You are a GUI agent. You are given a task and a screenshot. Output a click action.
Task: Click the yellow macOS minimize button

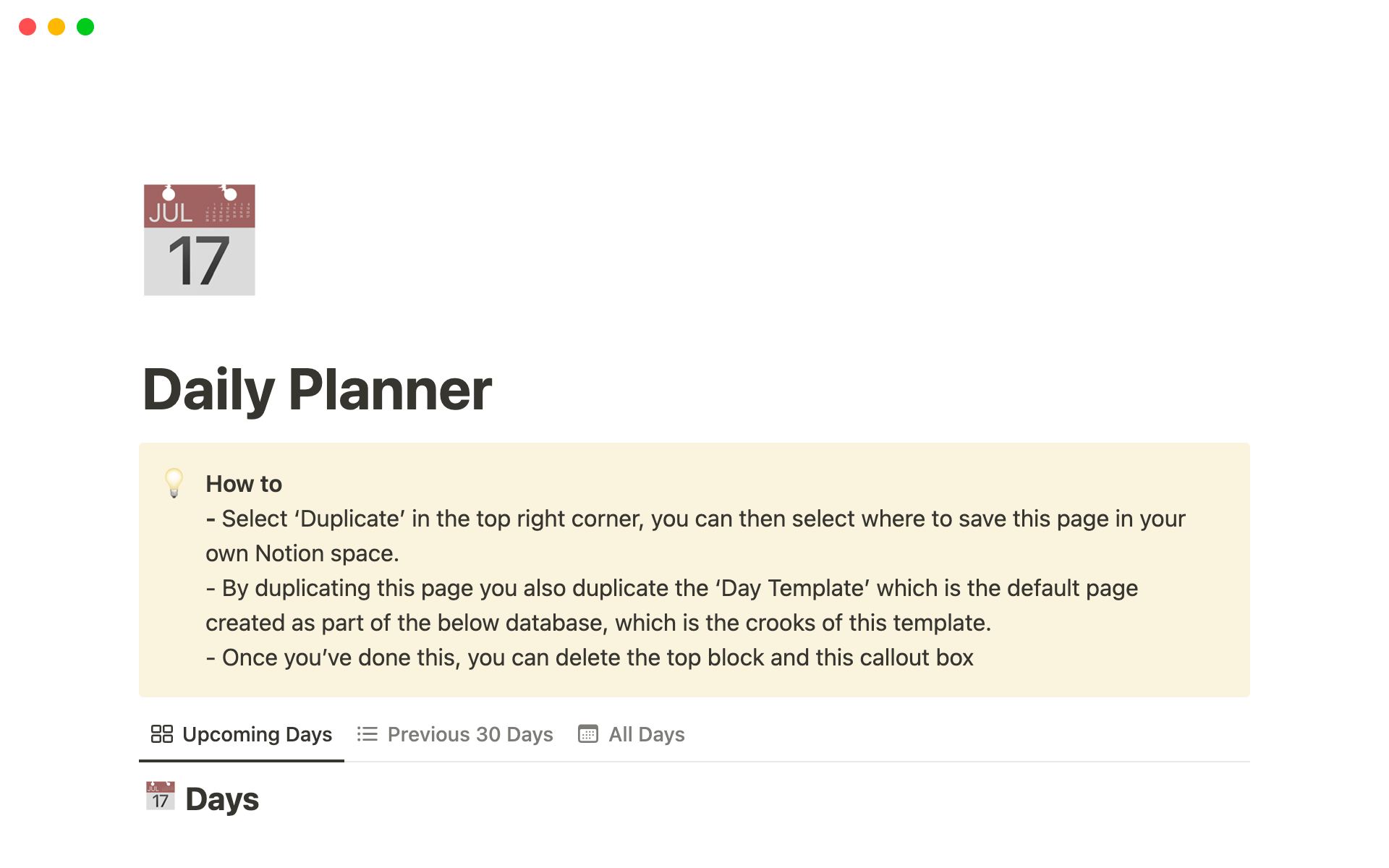[x=56, y=26]
